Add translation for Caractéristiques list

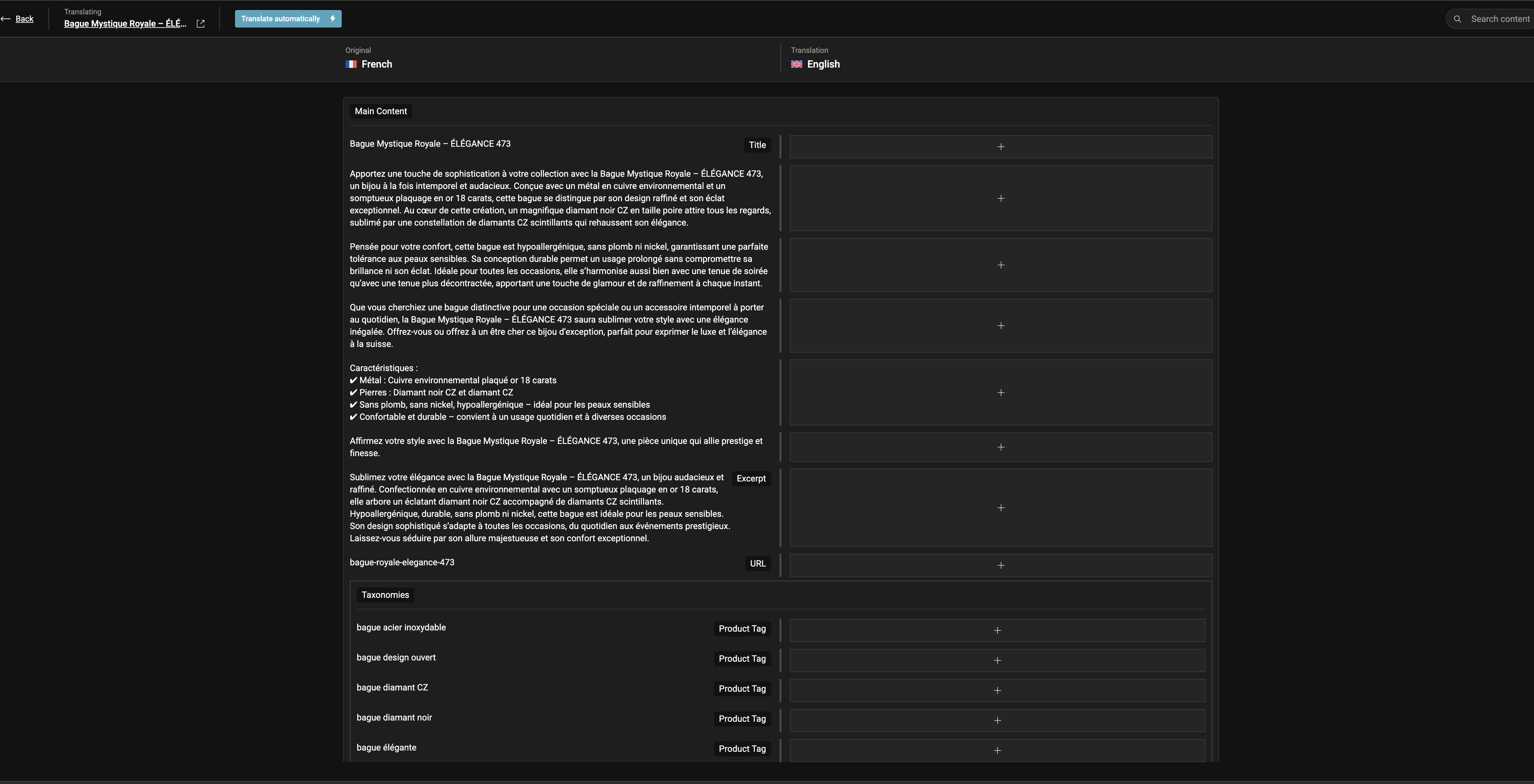point(1000,392)
